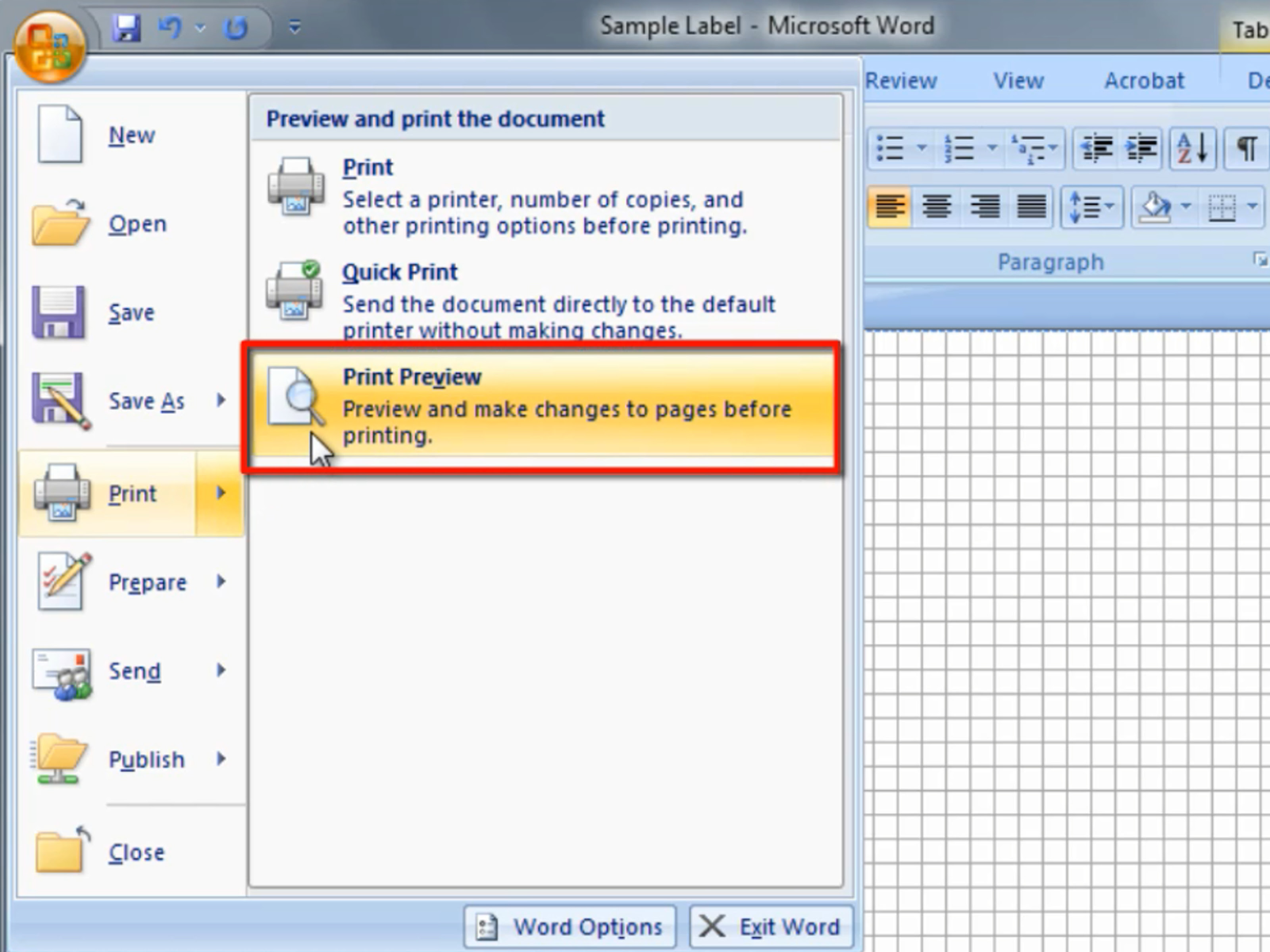
Task: Switch to the Acrobat ribbon tab
Action: click(1144, 81)
